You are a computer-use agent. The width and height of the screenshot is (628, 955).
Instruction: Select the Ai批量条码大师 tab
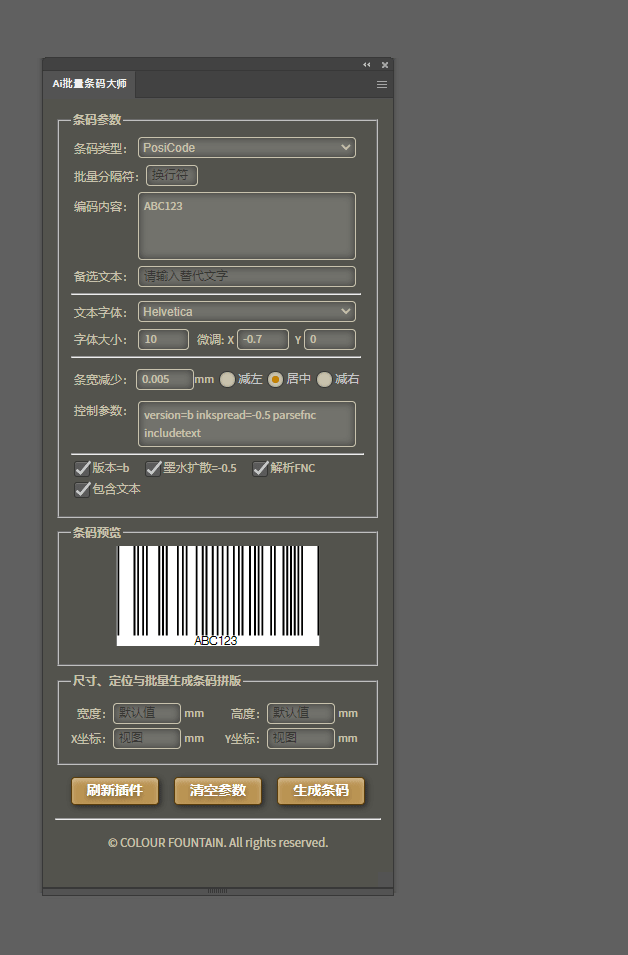click(x=90, y=84)
